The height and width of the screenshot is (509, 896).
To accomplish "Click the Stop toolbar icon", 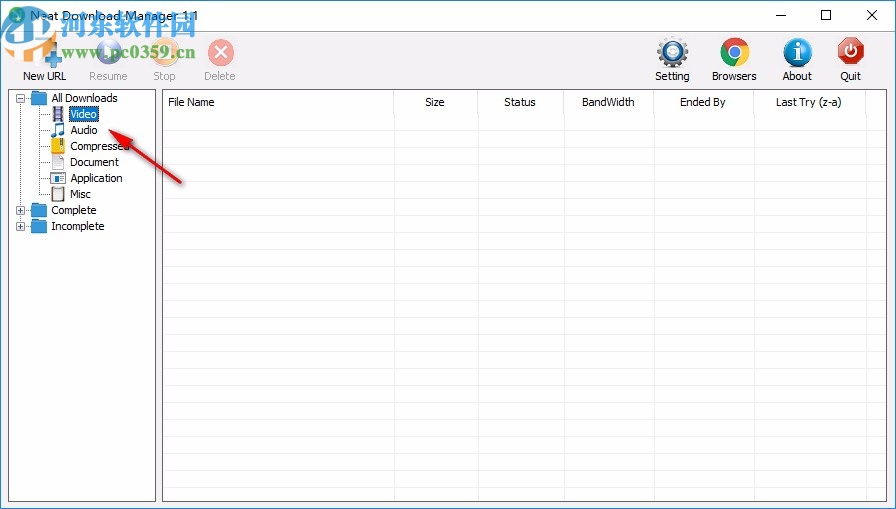I will click(165, 53).
